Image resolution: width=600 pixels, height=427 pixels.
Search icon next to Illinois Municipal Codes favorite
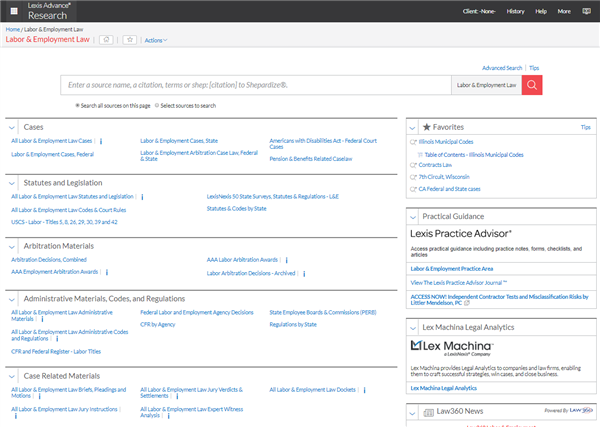(x=413, y=142)
